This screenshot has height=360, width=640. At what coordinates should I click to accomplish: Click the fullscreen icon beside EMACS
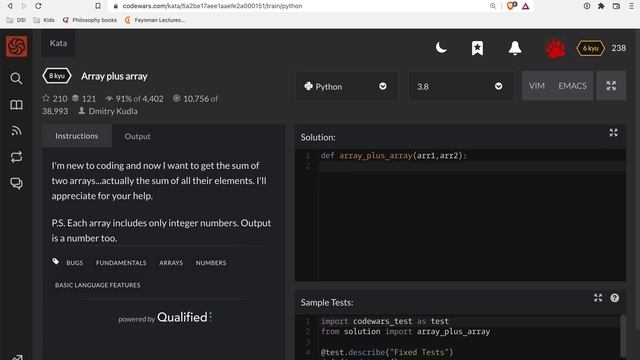pyautogui.click(x=611, y=86)
